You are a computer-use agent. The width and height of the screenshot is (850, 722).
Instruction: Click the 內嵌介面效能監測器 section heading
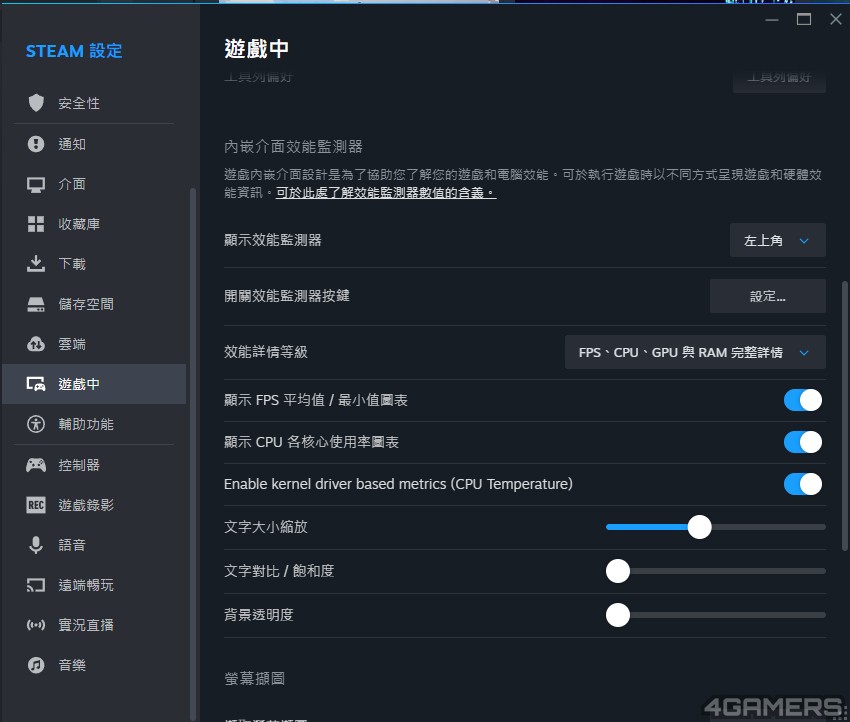coord(293,146)
